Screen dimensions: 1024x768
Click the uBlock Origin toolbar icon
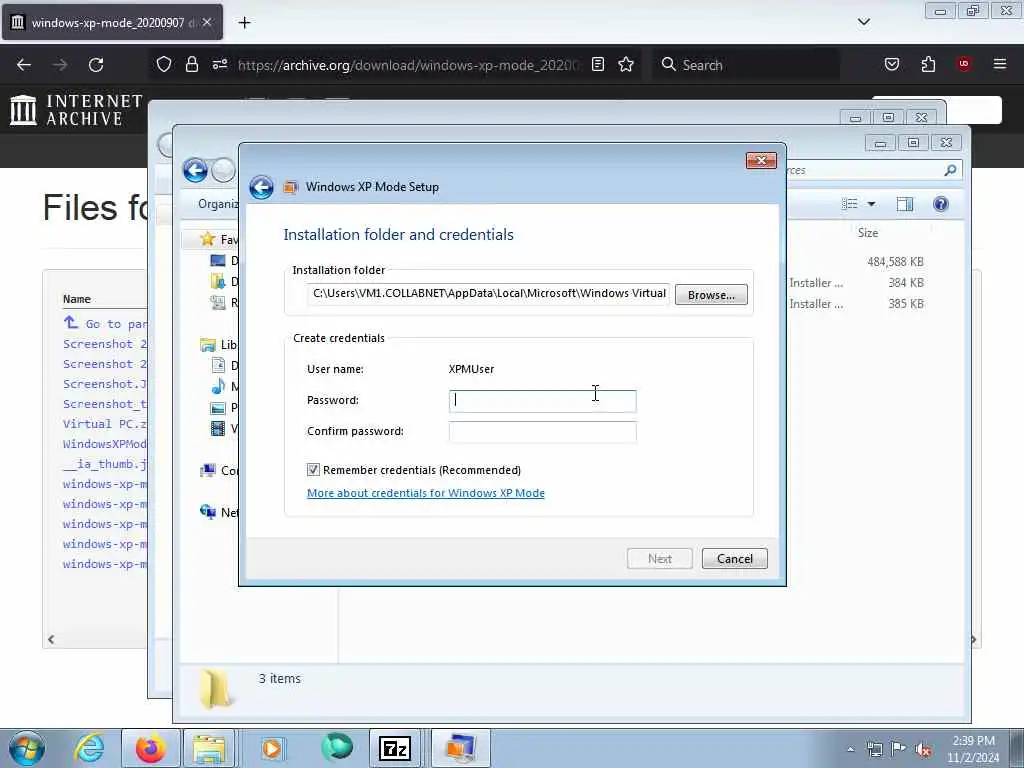click(964, 64)
